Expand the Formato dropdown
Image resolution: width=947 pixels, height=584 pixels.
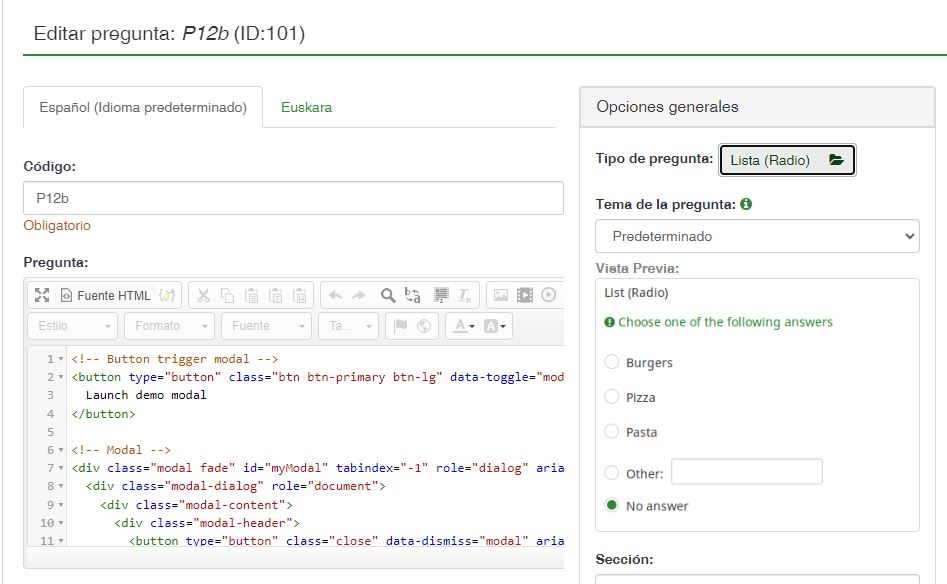click(169, 326)
